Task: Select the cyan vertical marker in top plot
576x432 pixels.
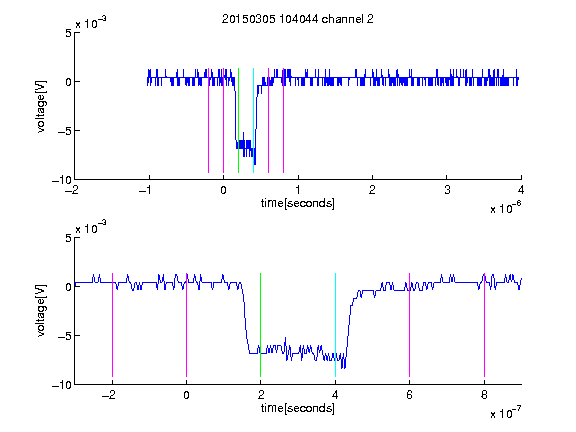Action: (253, 120)
